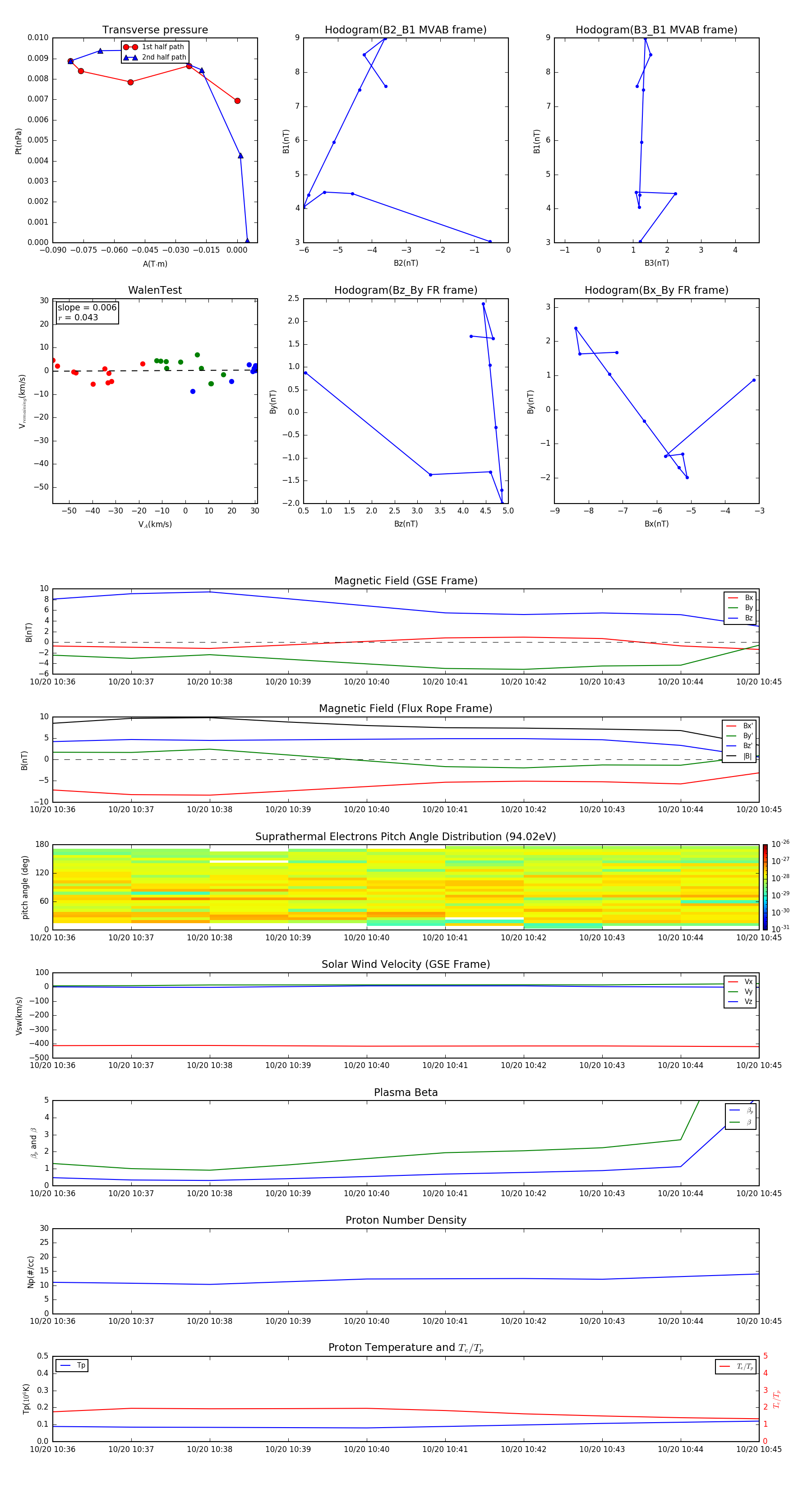Select the '2nd half path' legend entry
The width and height of the screenshot is (812, 1489).
pos(154,57)
